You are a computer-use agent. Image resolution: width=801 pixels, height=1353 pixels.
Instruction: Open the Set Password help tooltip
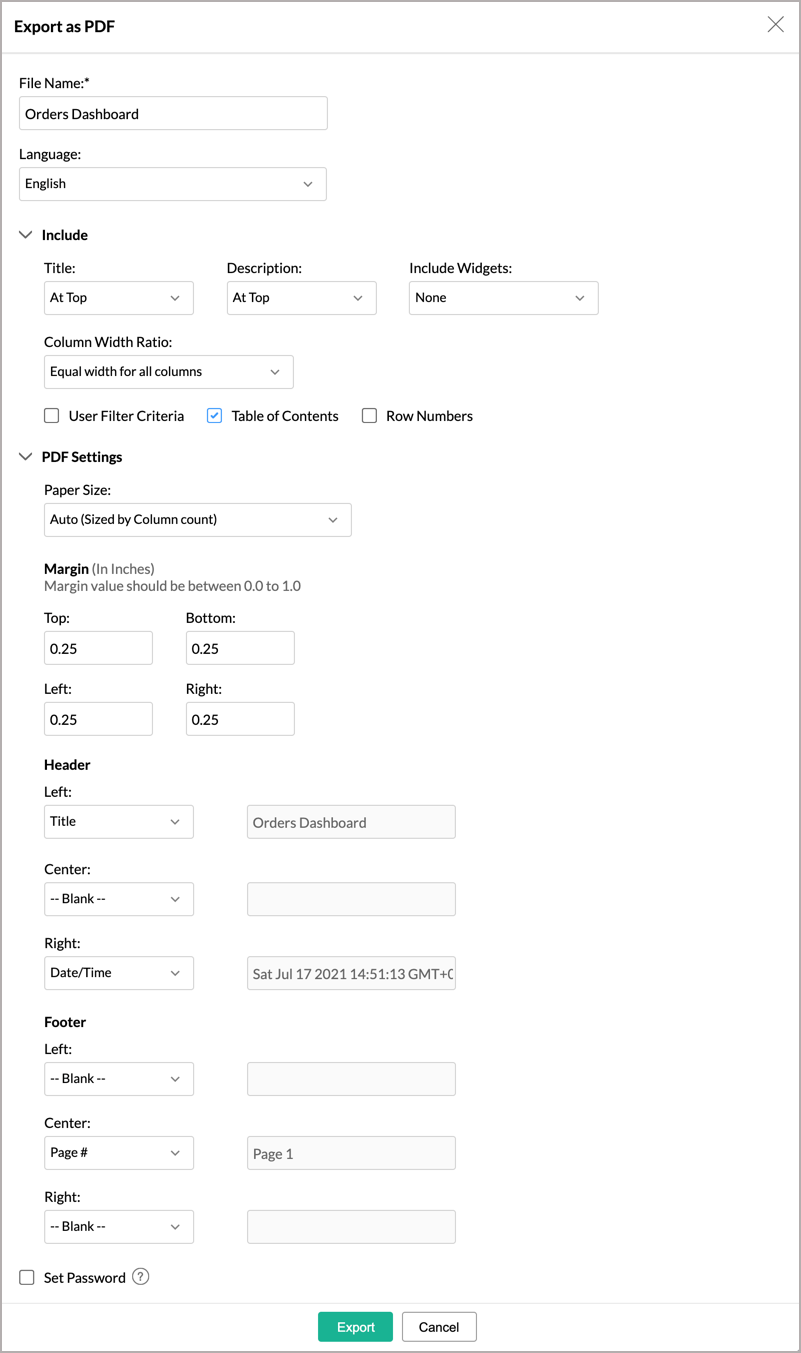click(140, 1277)
